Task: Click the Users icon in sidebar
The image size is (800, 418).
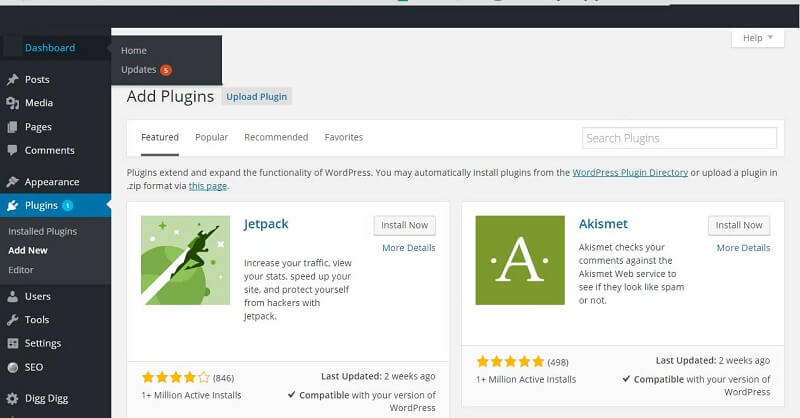Action: [x=12, y=296]
